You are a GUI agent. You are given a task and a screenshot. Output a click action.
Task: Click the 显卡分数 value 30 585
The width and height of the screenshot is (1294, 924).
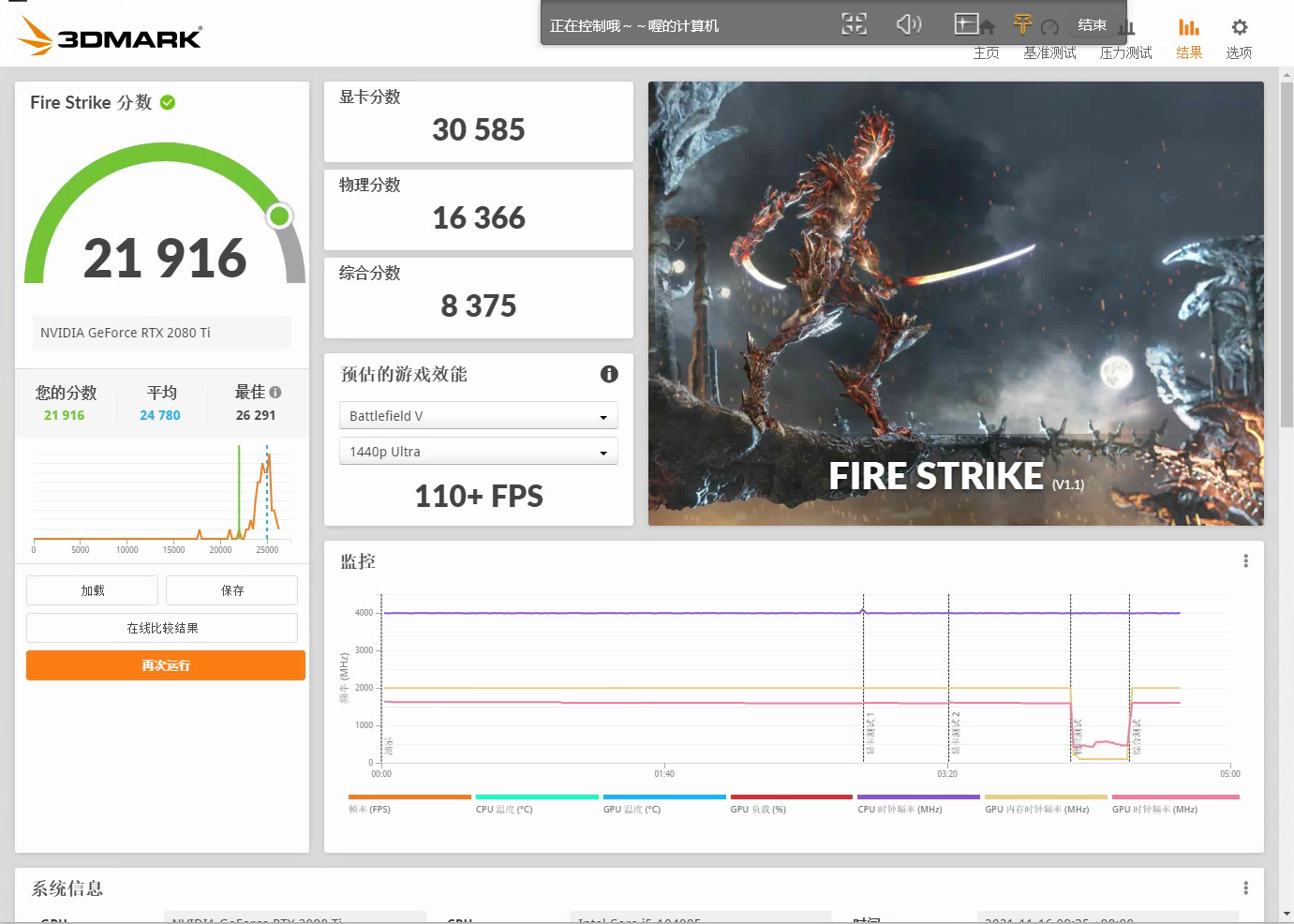tap(479, 129)
